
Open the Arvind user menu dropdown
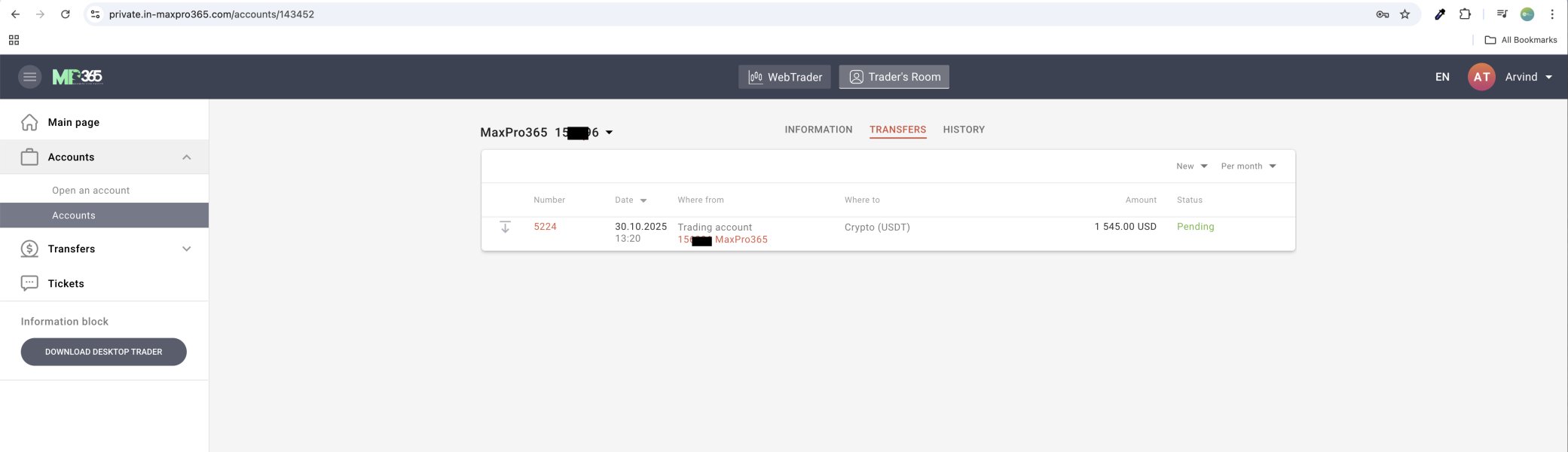[1529, 77]
